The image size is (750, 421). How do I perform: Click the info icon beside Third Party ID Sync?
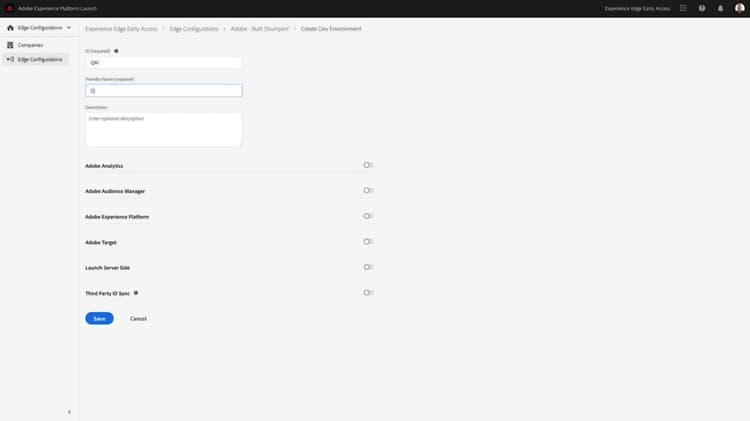point(136,293)
